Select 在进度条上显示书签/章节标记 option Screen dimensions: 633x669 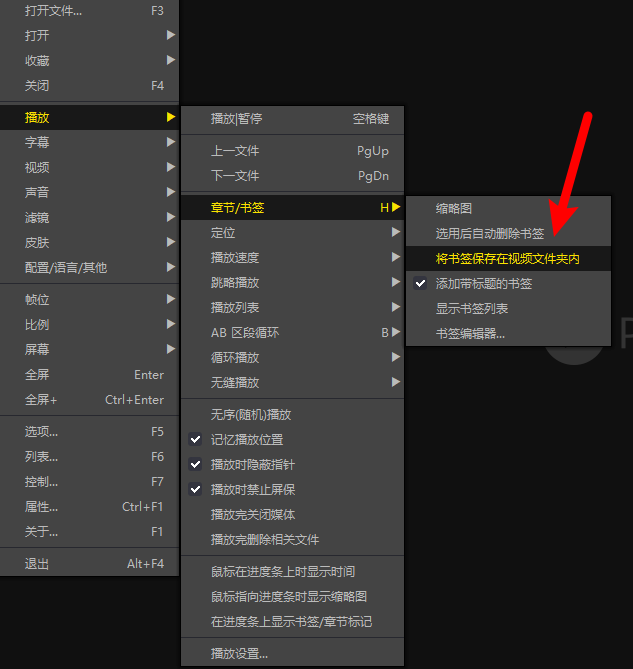(291, 622)
